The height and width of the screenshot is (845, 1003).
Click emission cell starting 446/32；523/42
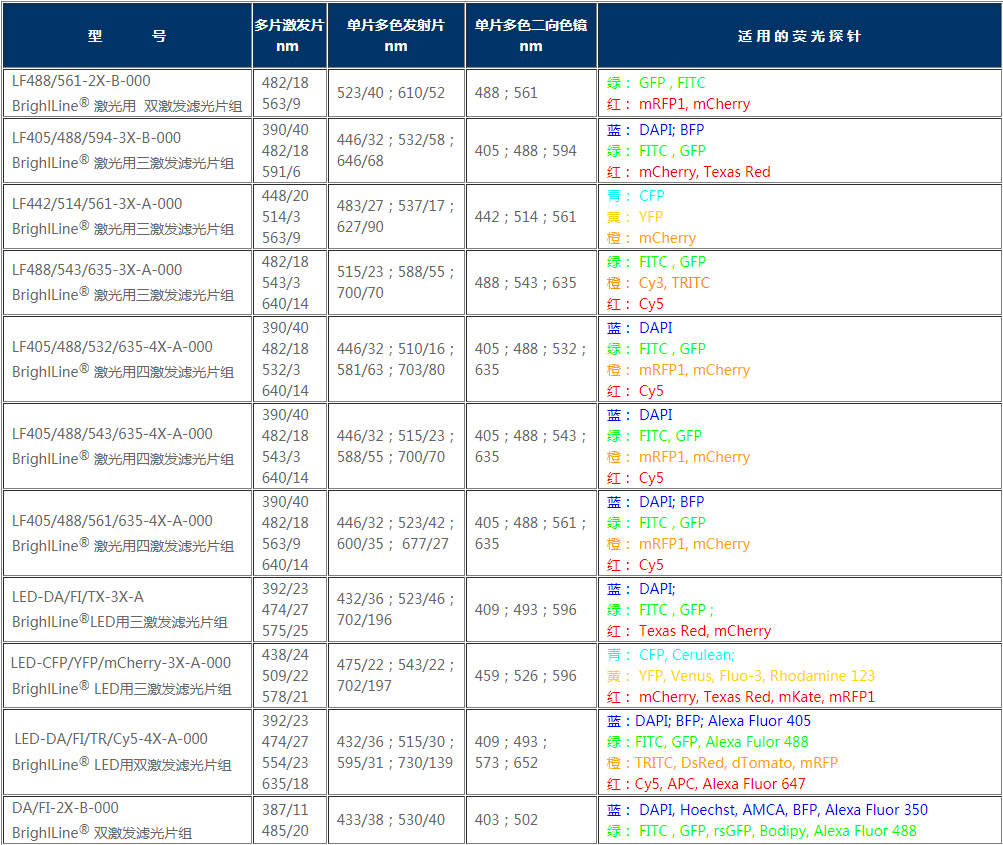[396, 533]
